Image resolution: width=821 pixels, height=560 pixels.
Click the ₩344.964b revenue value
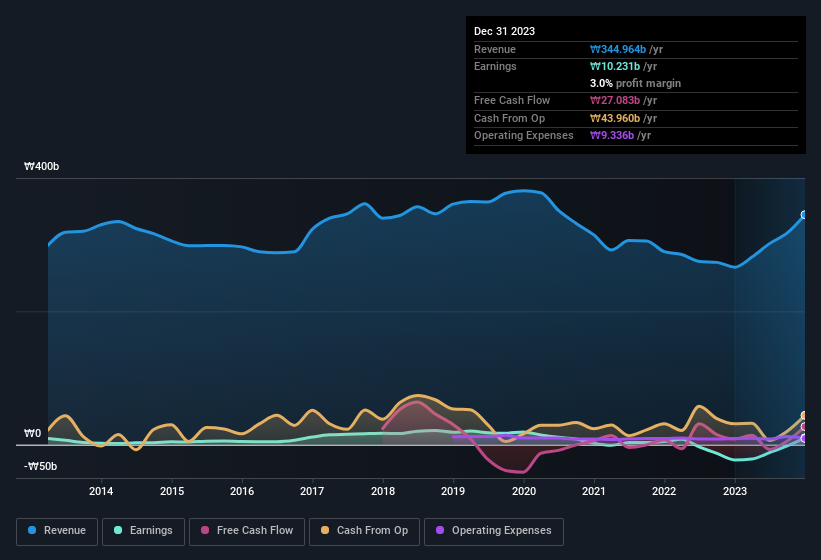pyautogui.click(x=618, y=49)
